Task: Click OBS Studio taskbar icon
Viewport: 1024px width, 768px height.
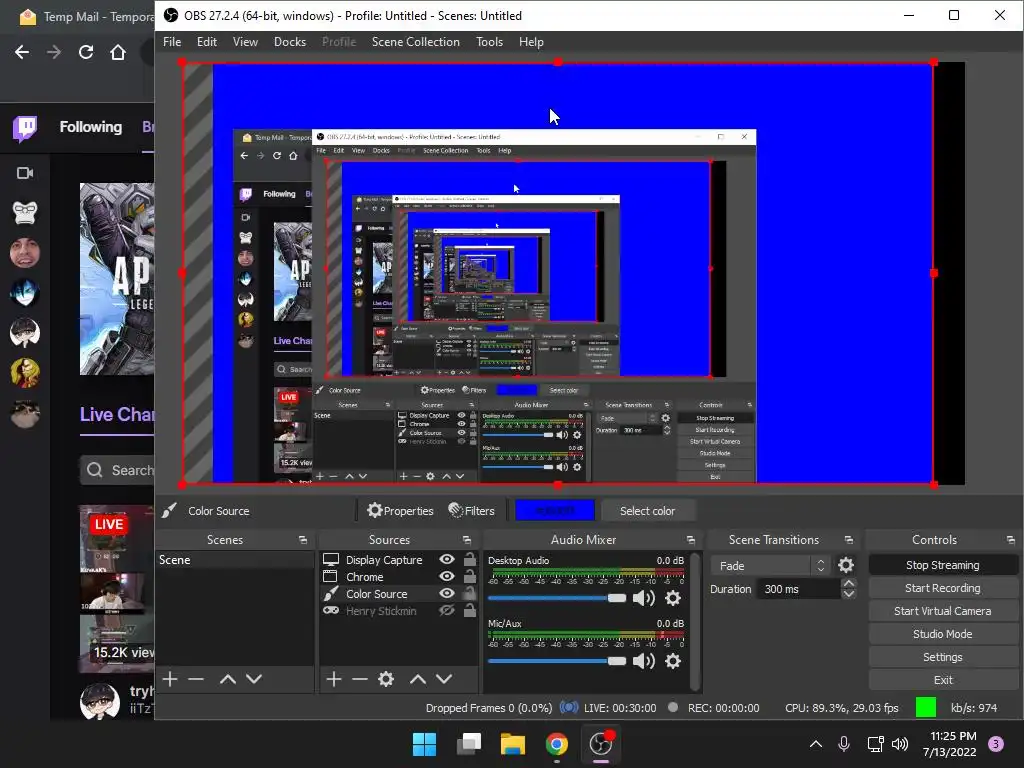Action: 601,744
